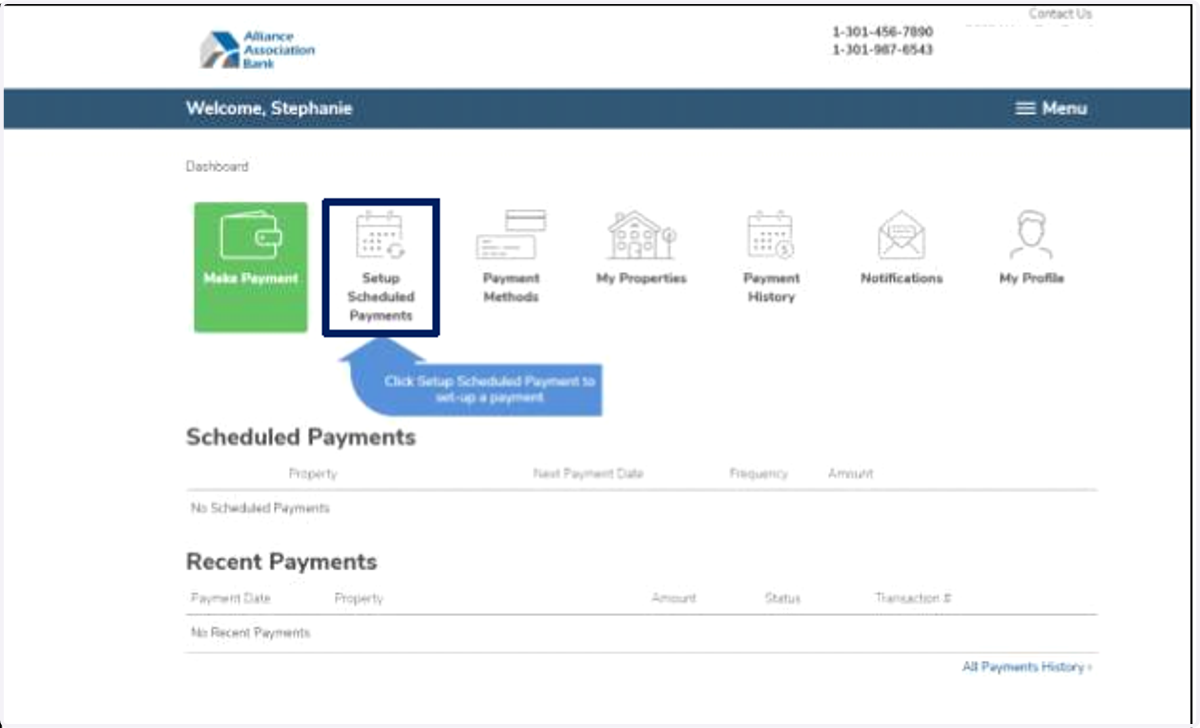Click the Next Payment Date column header
Viewport: 1200px width, 728px height.
(x=588, y=473)
